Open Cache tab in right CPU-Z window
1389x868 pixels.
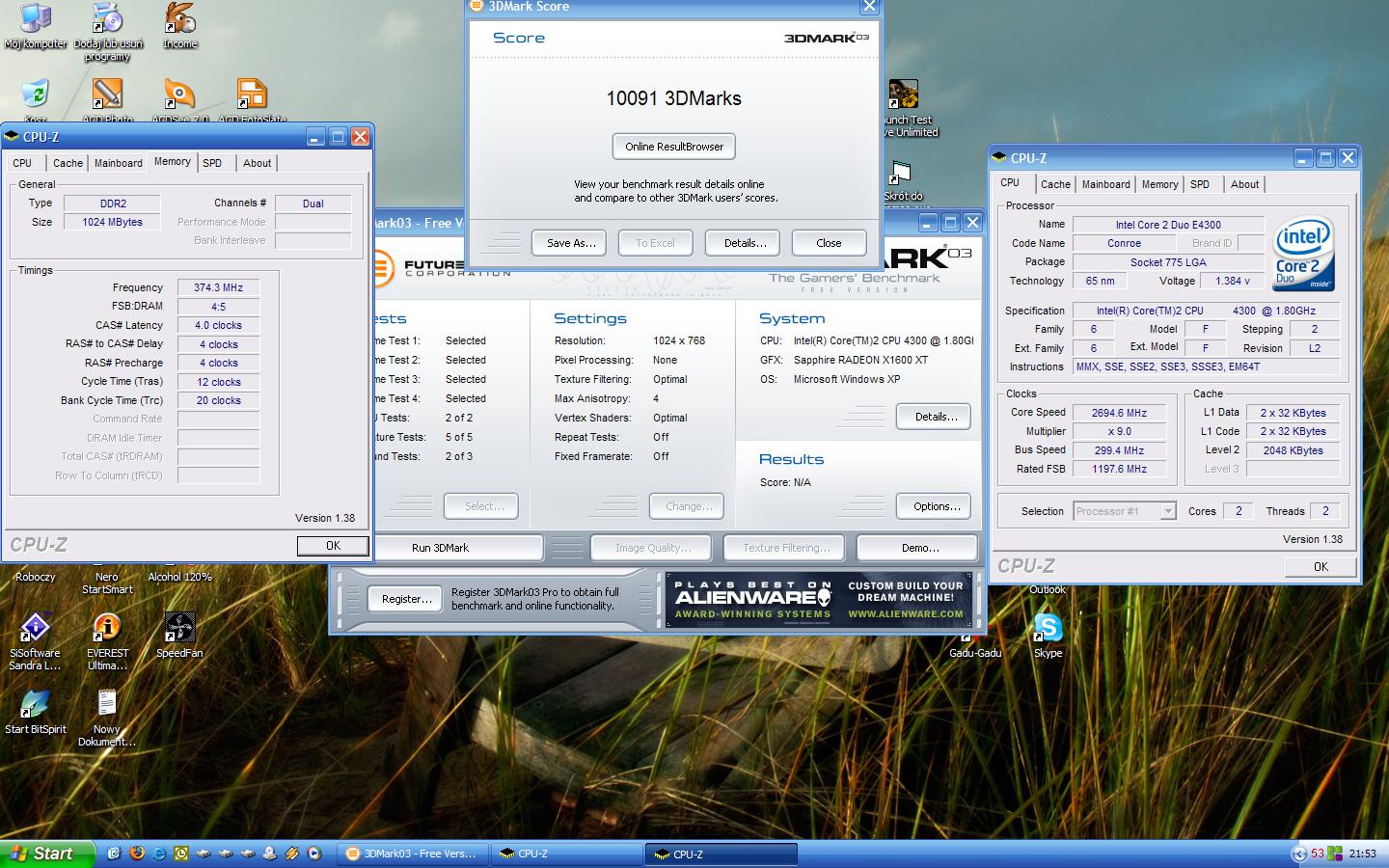[x=1055, y=184]
